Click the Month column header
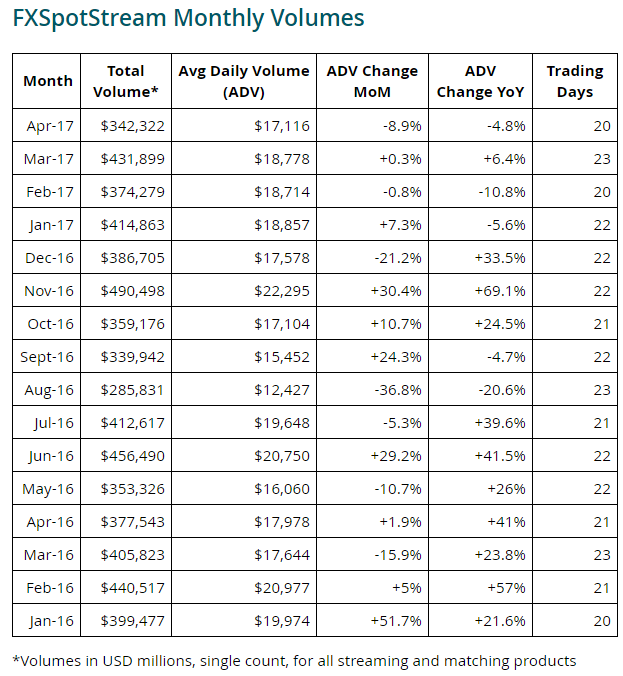The height and width of the screenshot is (676, 623). (48, 81)
